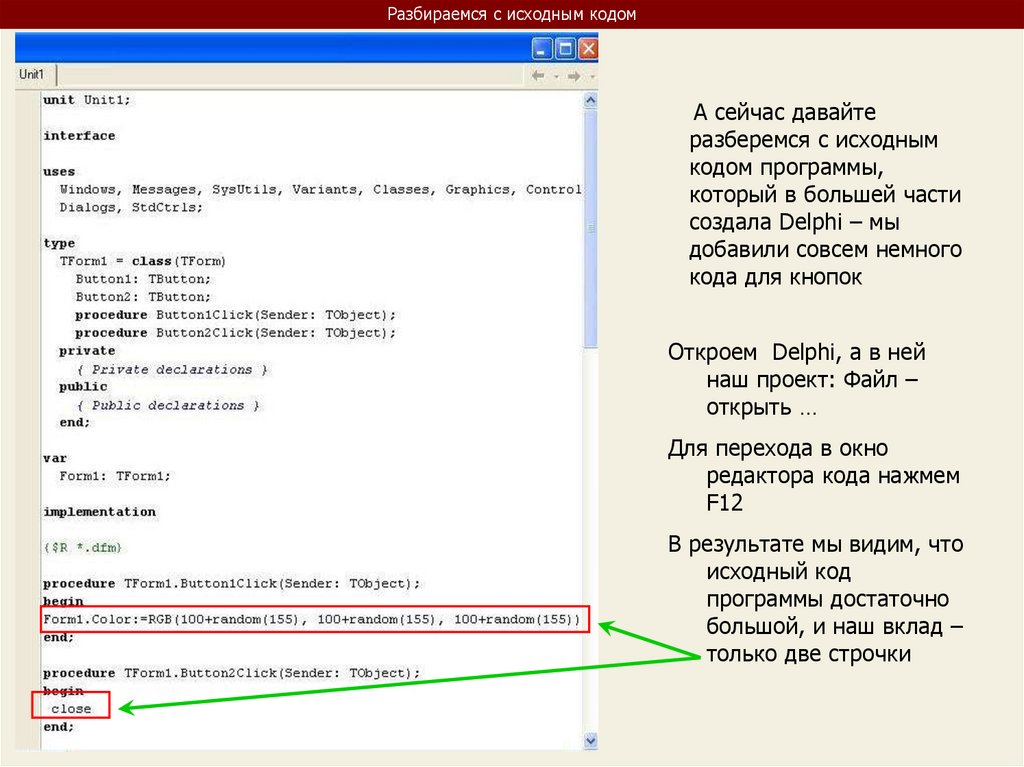The width and height of the screenshot is (1024, 767).
Task: Click the scrollbar up arrow
Action: click(x=590, y=100)
